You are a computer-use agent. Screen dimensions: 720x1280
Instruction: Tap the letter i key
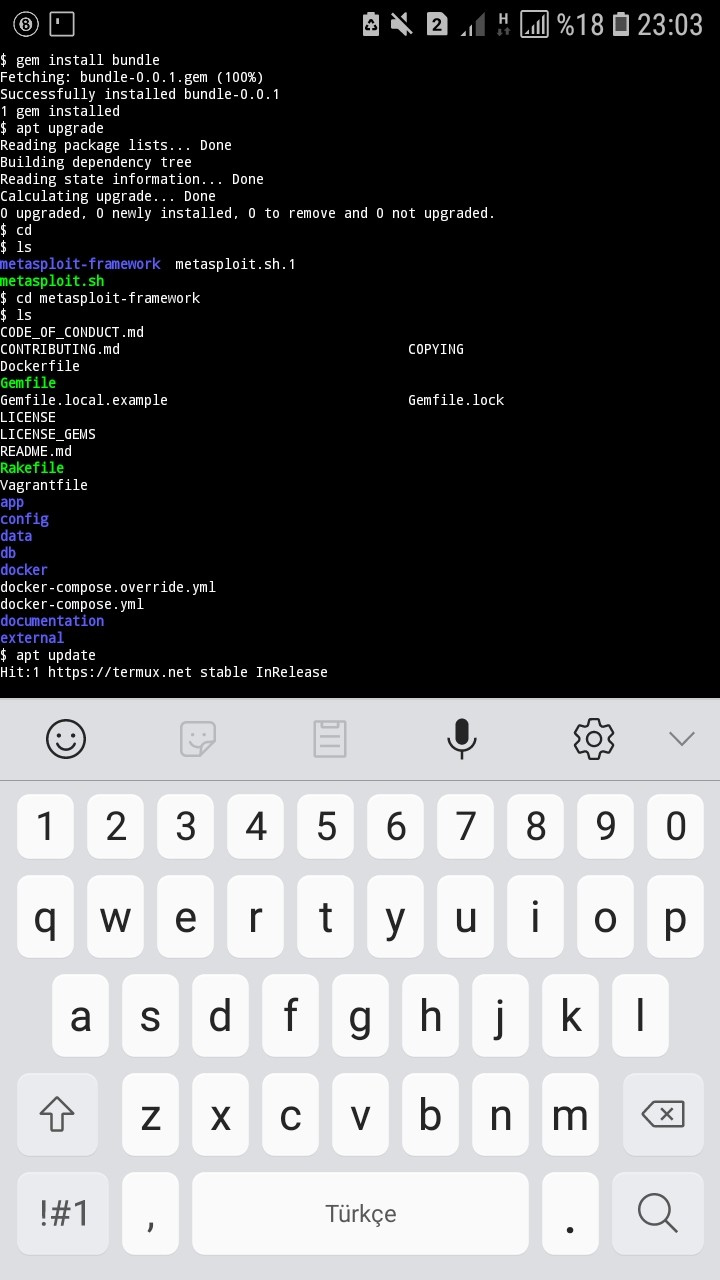536,917
